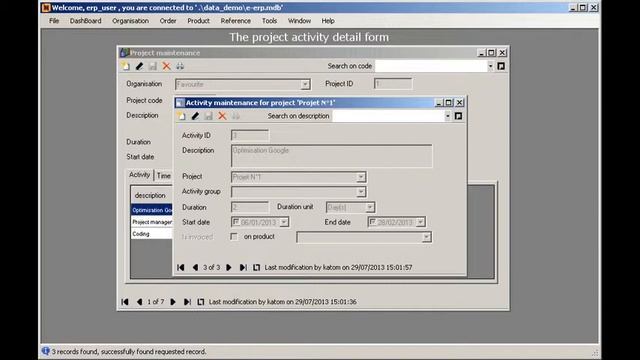Open the Reference menu
The image size is (640, 360).
click(236, 21)
